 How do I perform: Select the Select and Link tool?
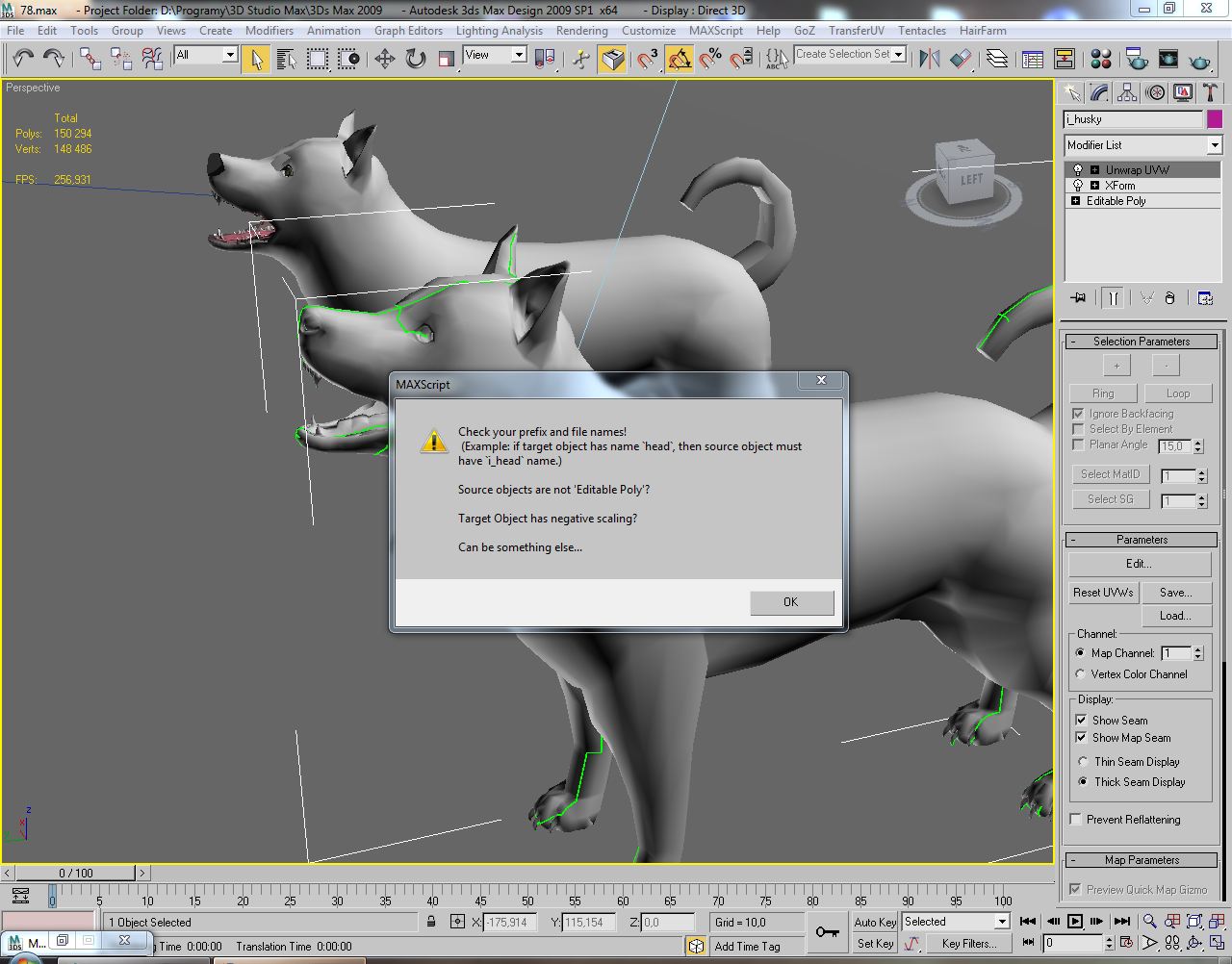click(90, 59)
